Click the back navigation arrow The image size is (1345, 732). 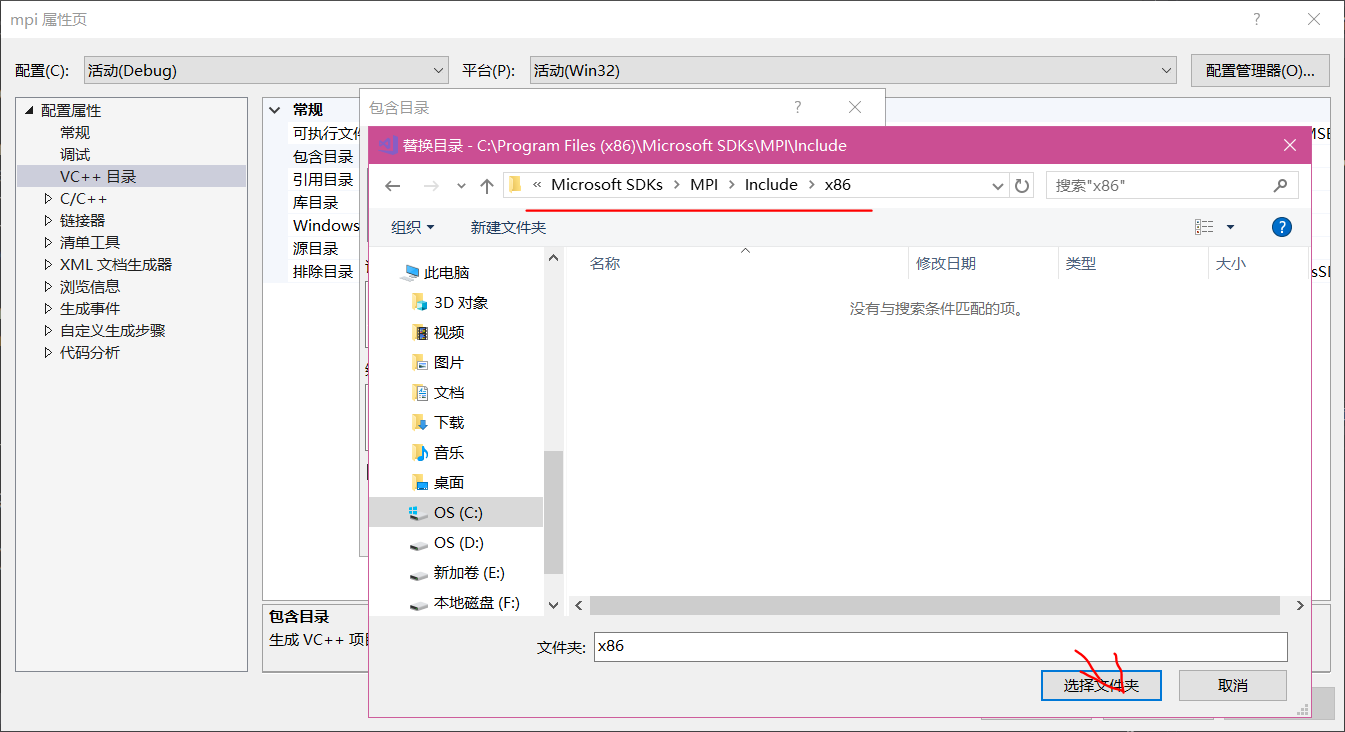tap(392, 185)
